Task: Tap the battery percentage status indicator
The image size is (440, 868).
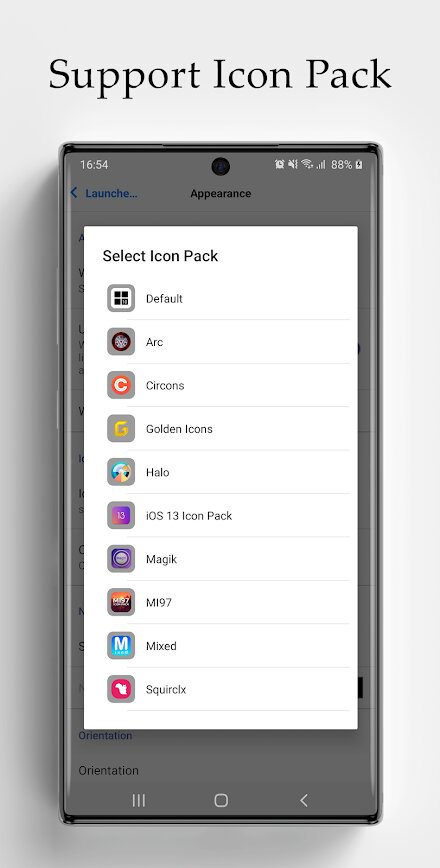Action: [341, 164]
